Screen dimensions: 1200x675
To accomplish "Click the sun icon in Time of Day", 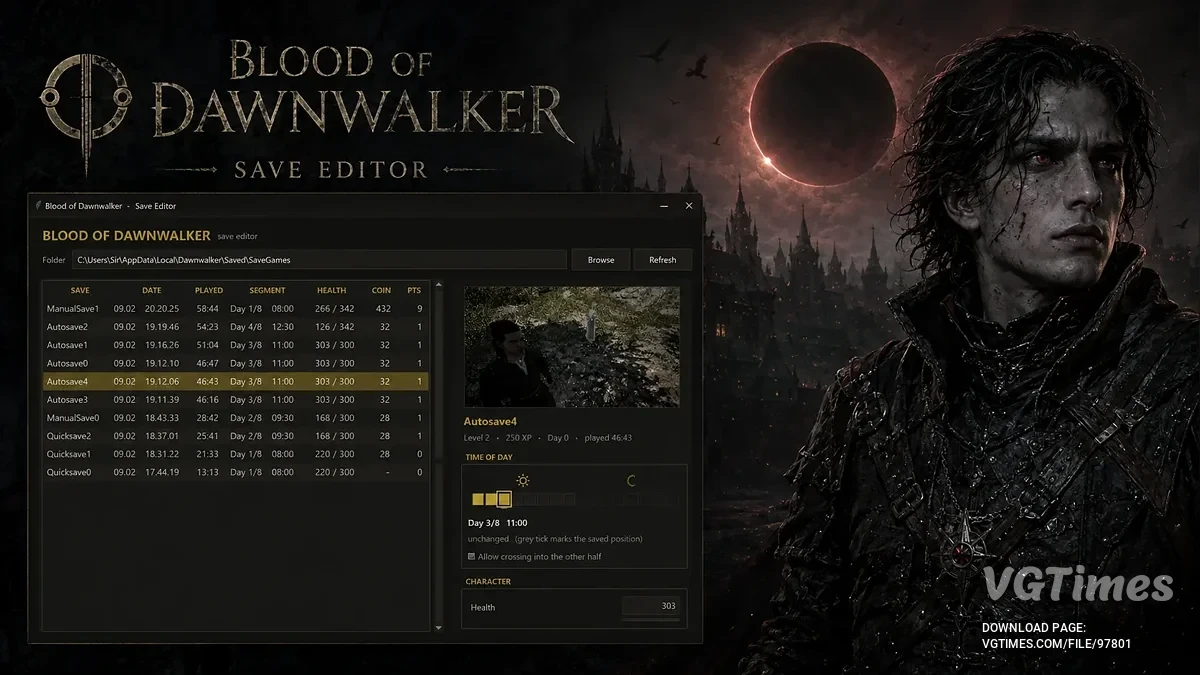I will (523, 481).
